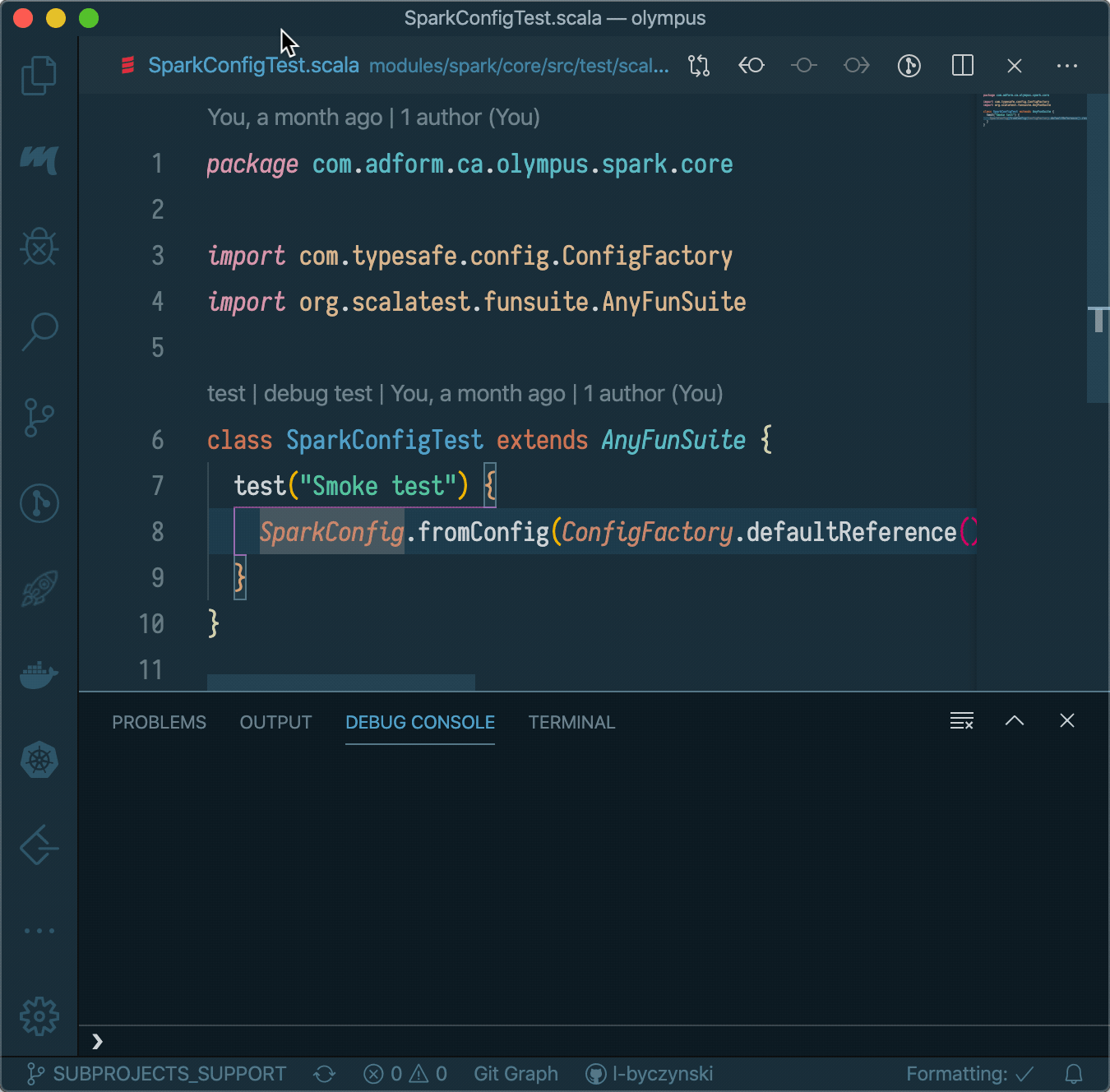Click the "Smoke test" string literal

378,486
